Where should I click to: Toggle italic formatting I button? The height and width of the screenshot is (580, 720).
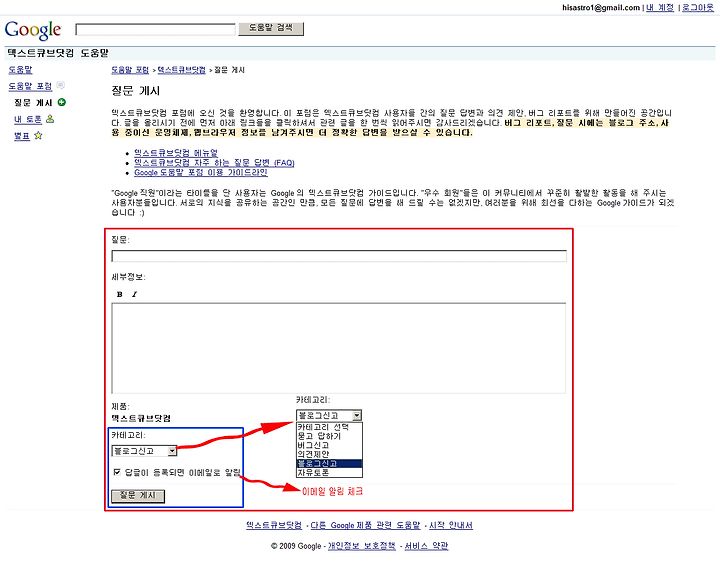click(134, 294)
